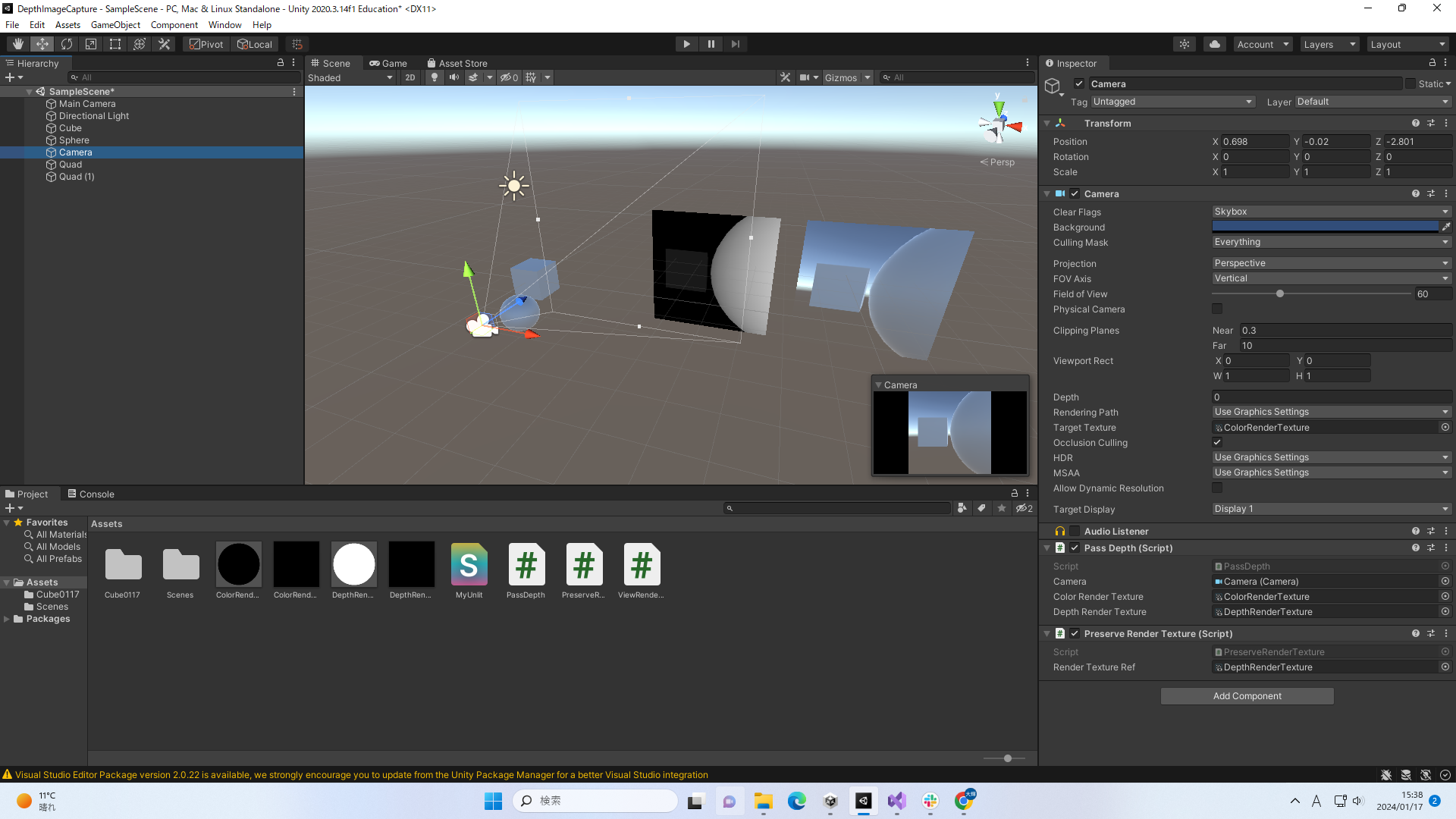Open the Layer Default dropdown
Screen dimensions: 1456x819
tap(1373, 102)
